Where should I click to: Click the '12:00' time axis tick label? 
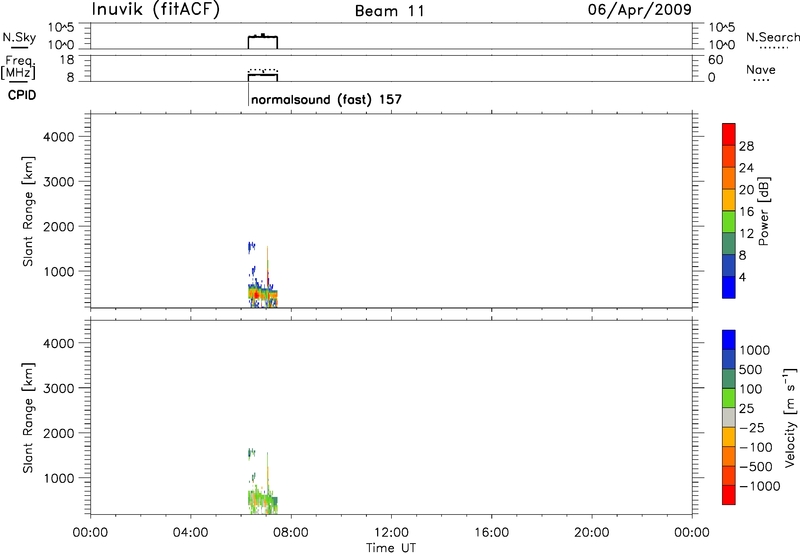tap(391, 533)
